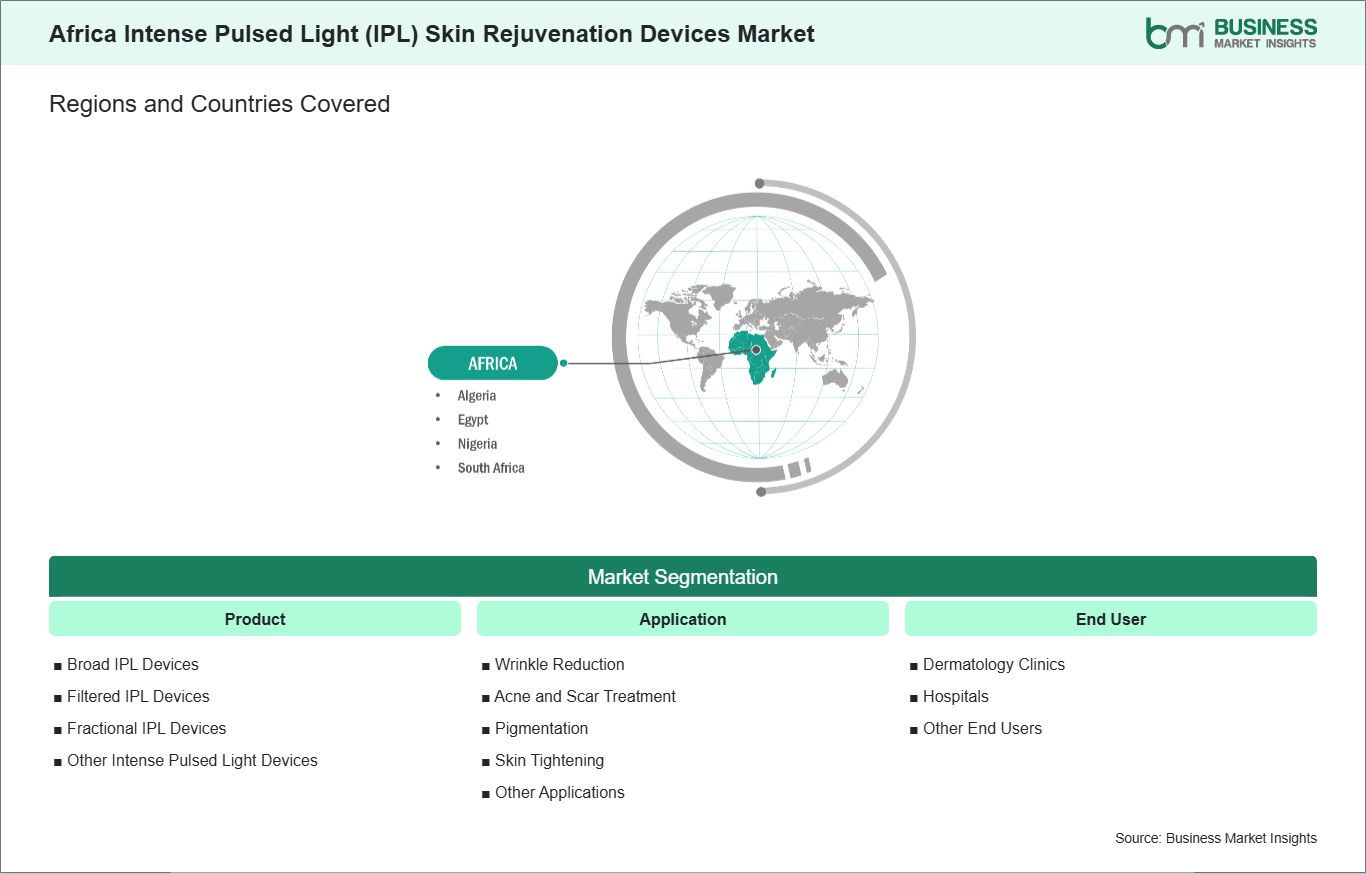This screenshot has width=1366, height=874.
Task: Click South Africa in the country list
Action: [491, 468]
